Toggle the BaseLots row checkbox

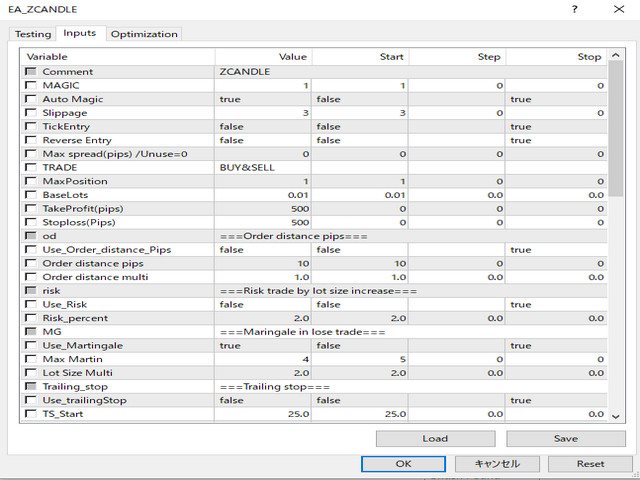(x=31, y=195)
